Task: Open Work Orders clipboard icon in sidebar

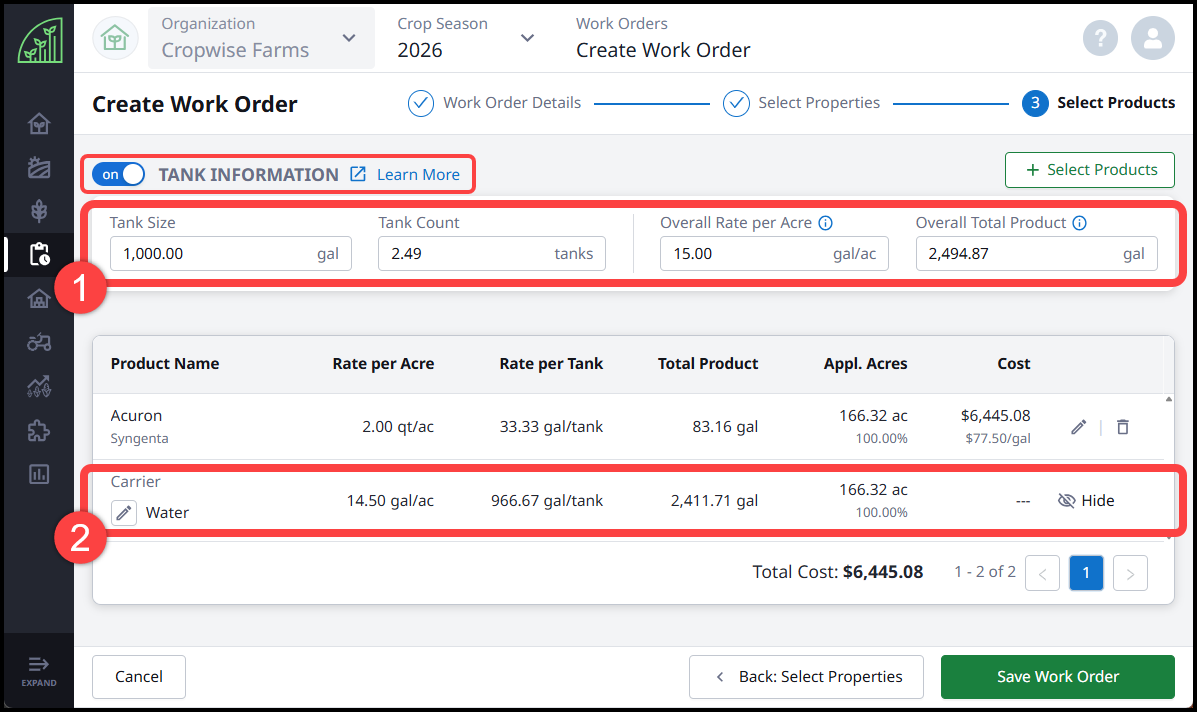Action: tap(39, 254)
